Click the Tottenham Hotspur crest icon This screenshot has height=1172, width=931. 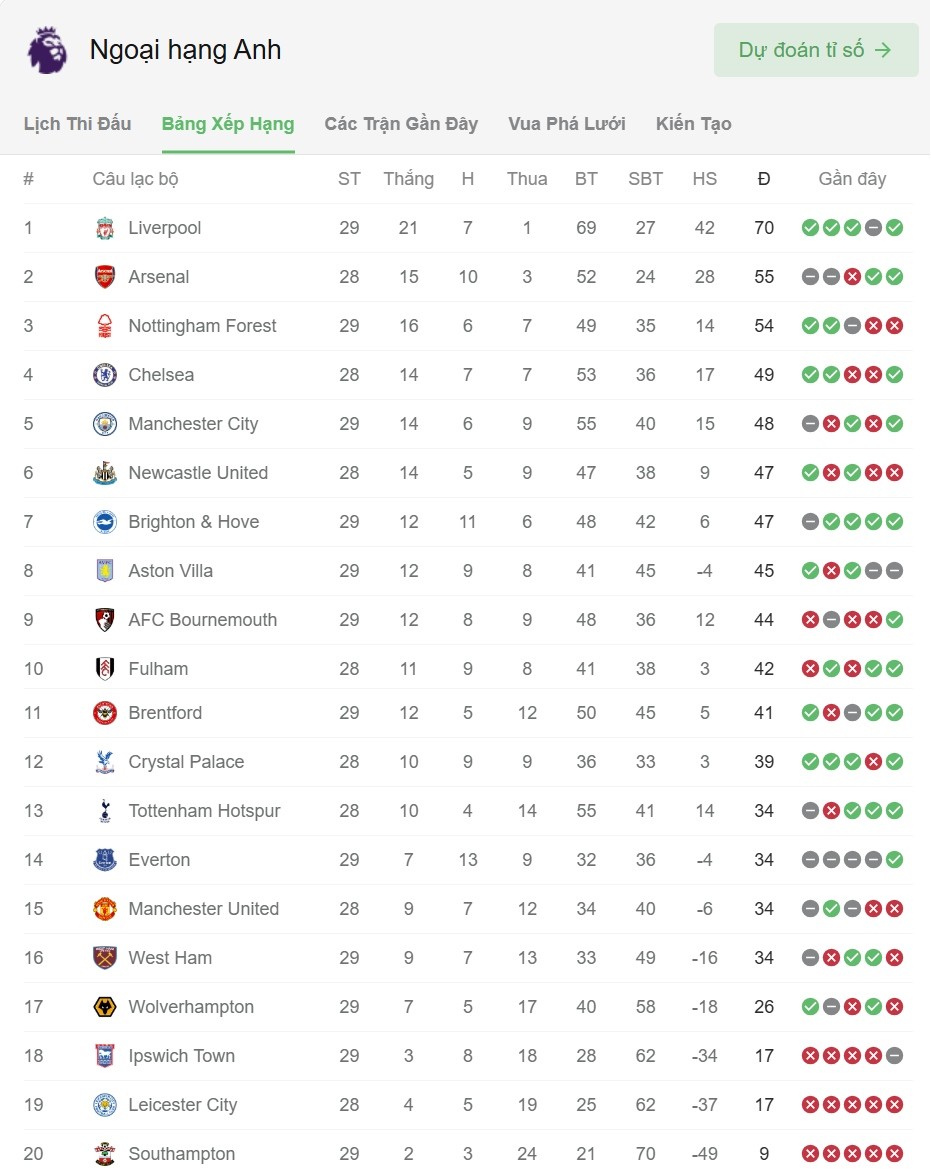point(105,811)
